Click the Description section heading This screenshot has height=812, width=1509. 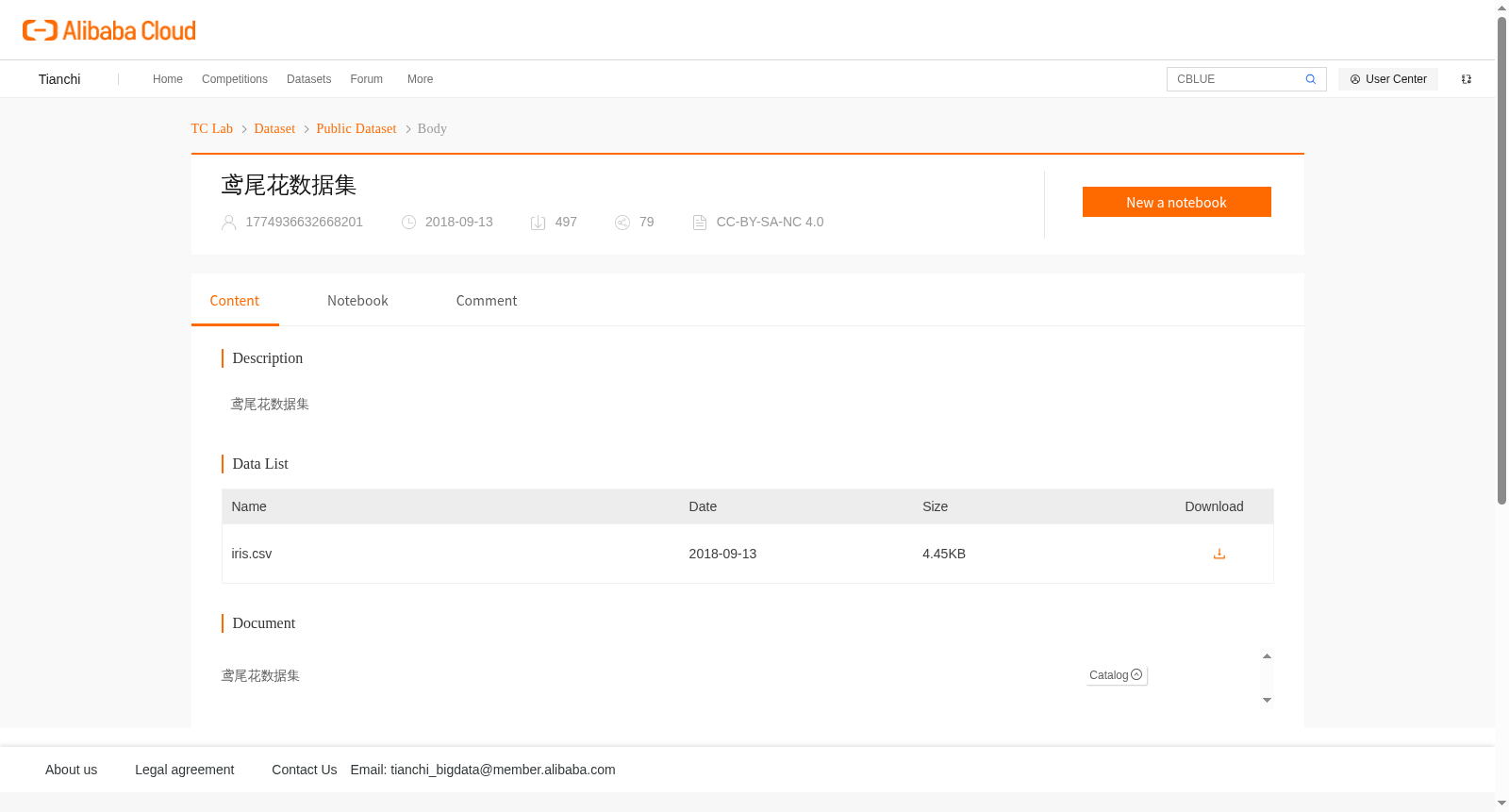coord(268,358)
